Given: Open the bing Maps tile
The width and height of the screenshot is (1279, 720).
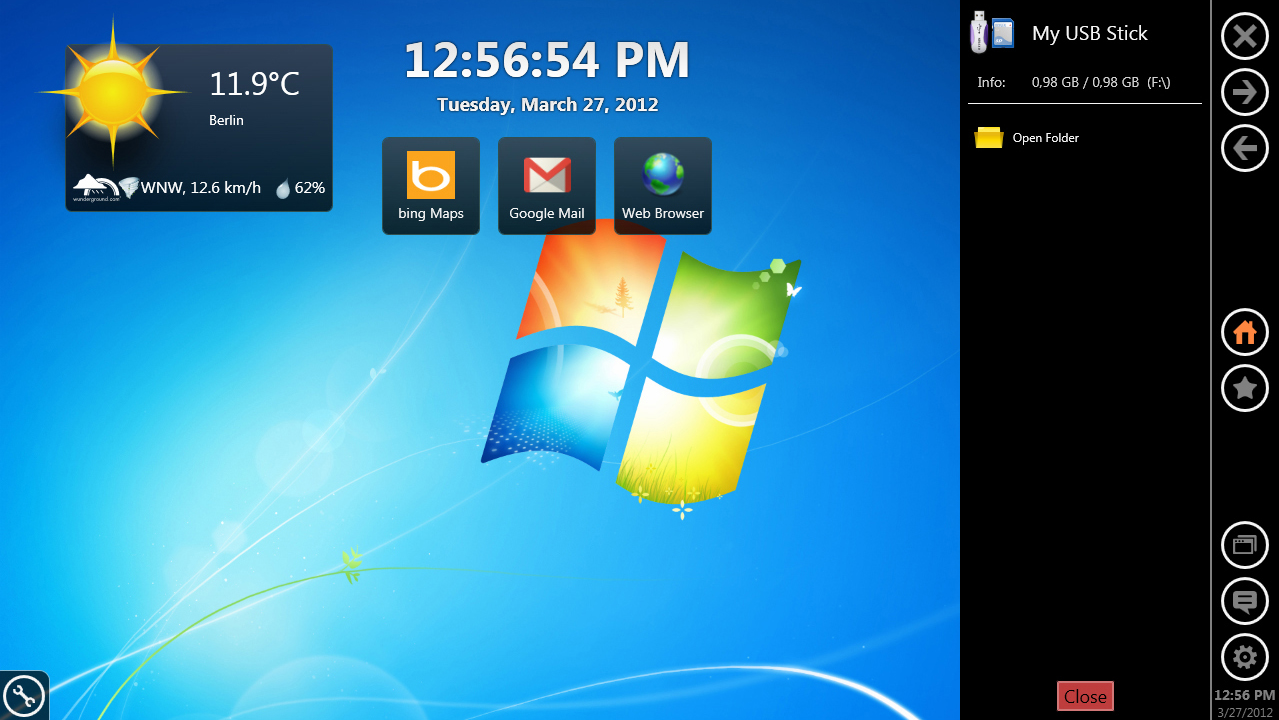Looking at the screenshot, I should pyautogui.click(x=431, y=186).
